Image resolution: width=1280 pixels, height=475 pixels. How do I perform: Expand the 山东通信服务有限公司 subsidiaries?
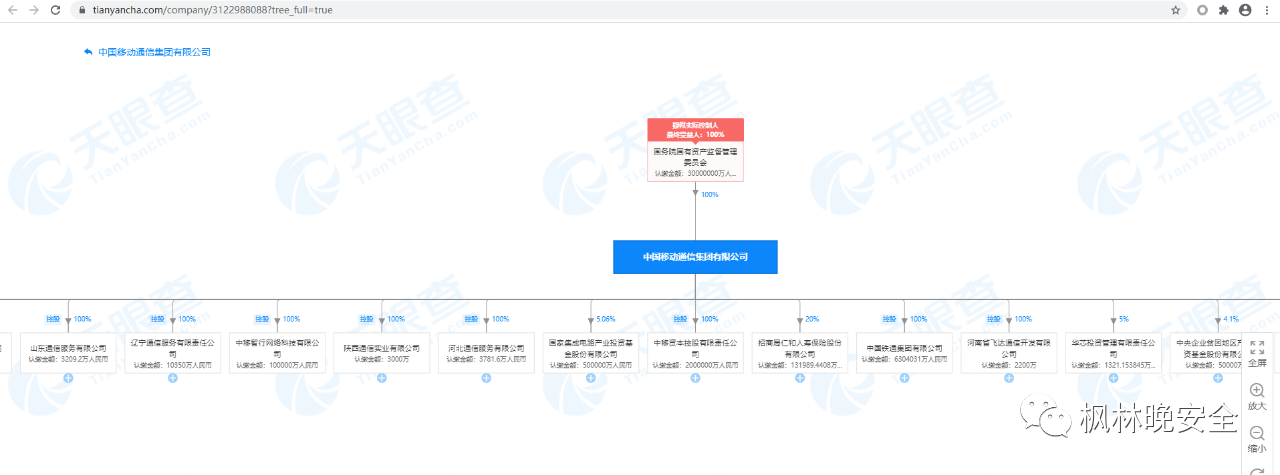(x=68, y=378)
